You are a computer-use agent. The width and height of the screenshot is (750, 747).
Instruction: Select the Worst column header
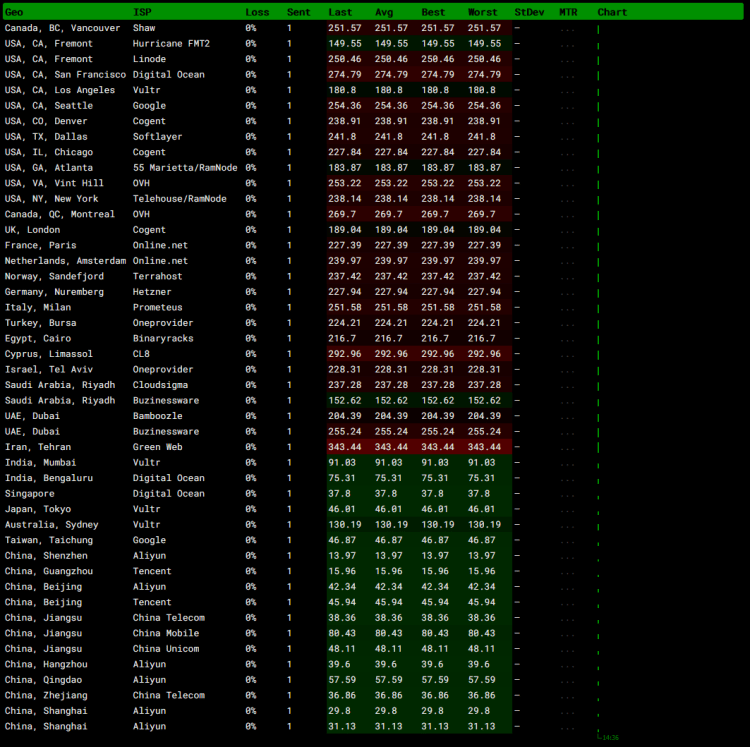click(x=483, y=12)
